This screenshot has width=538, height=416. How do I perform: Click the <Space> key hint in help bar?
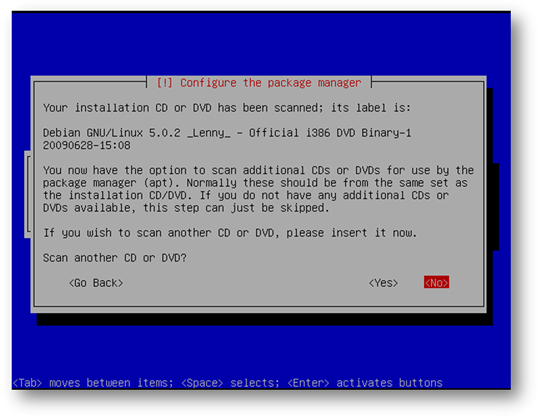[x=202, y=383]
